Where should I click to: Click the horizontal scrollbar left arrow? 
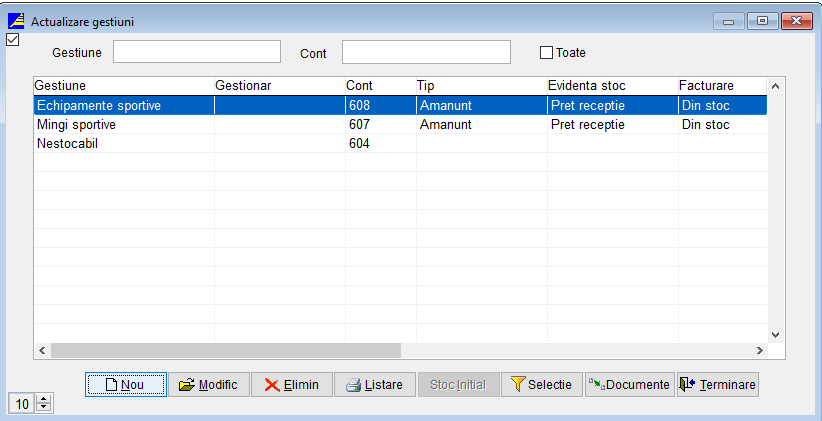42,351
